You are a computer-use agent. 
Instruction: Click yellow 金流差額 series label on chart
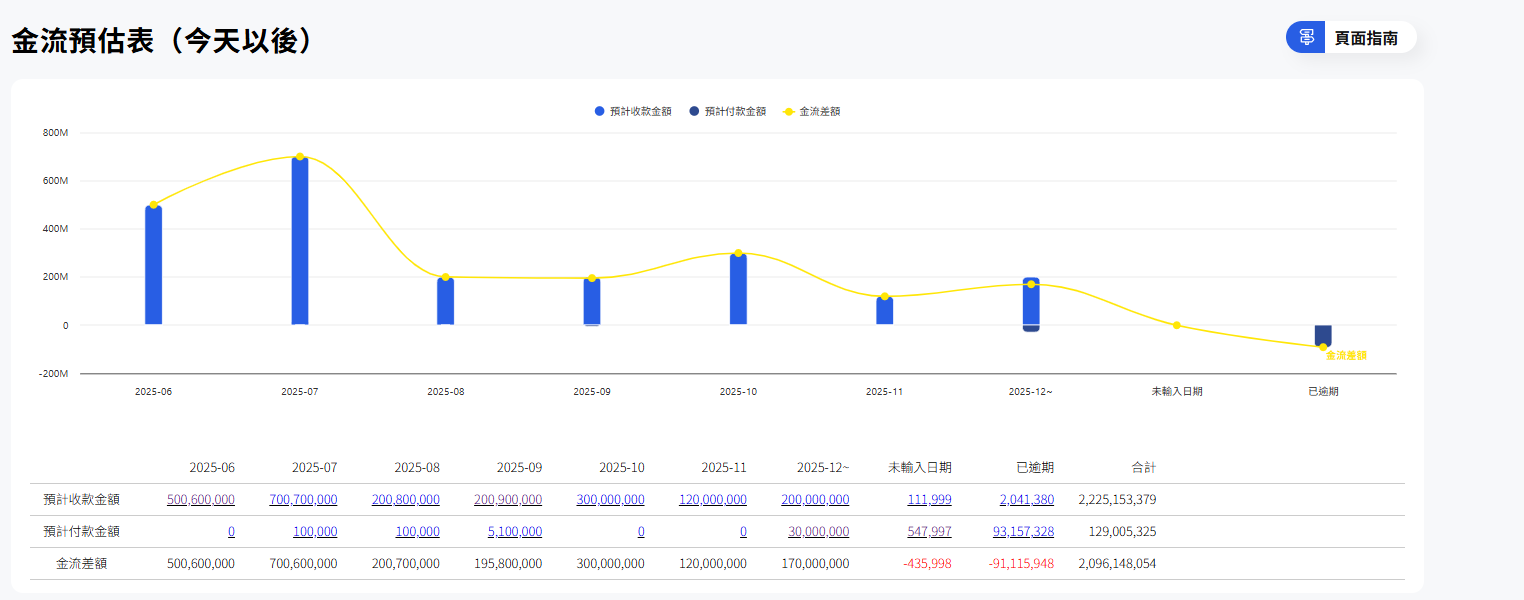pos(1346,356)
